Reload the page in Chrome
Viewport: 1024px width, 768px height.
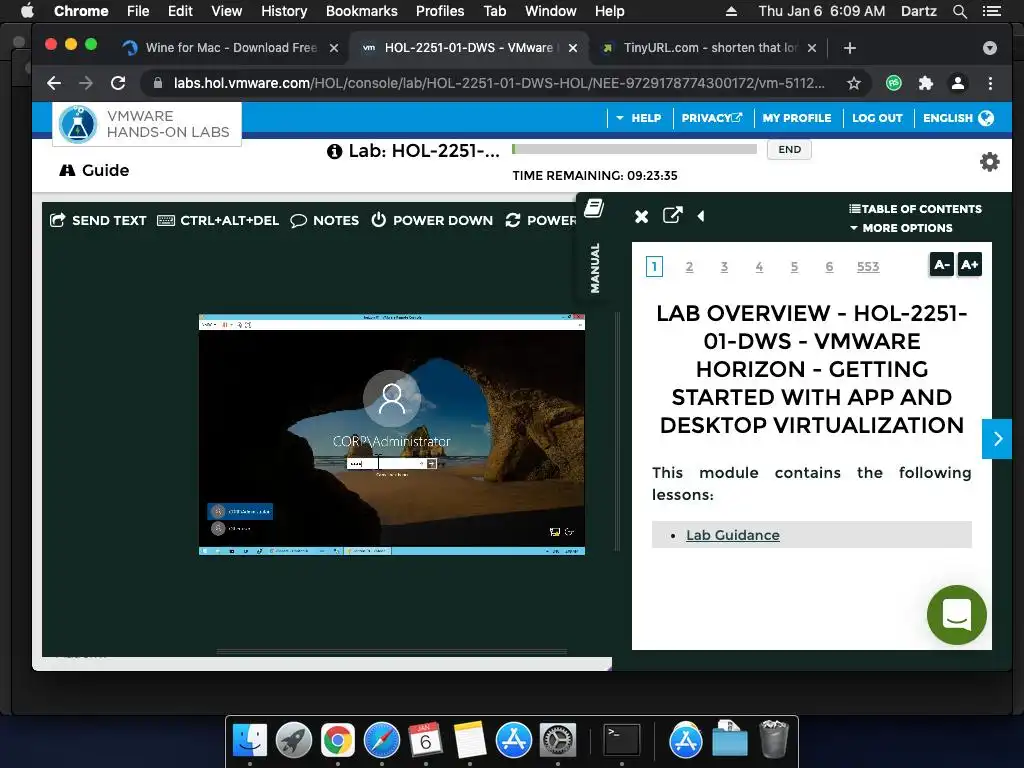point(118,83)
